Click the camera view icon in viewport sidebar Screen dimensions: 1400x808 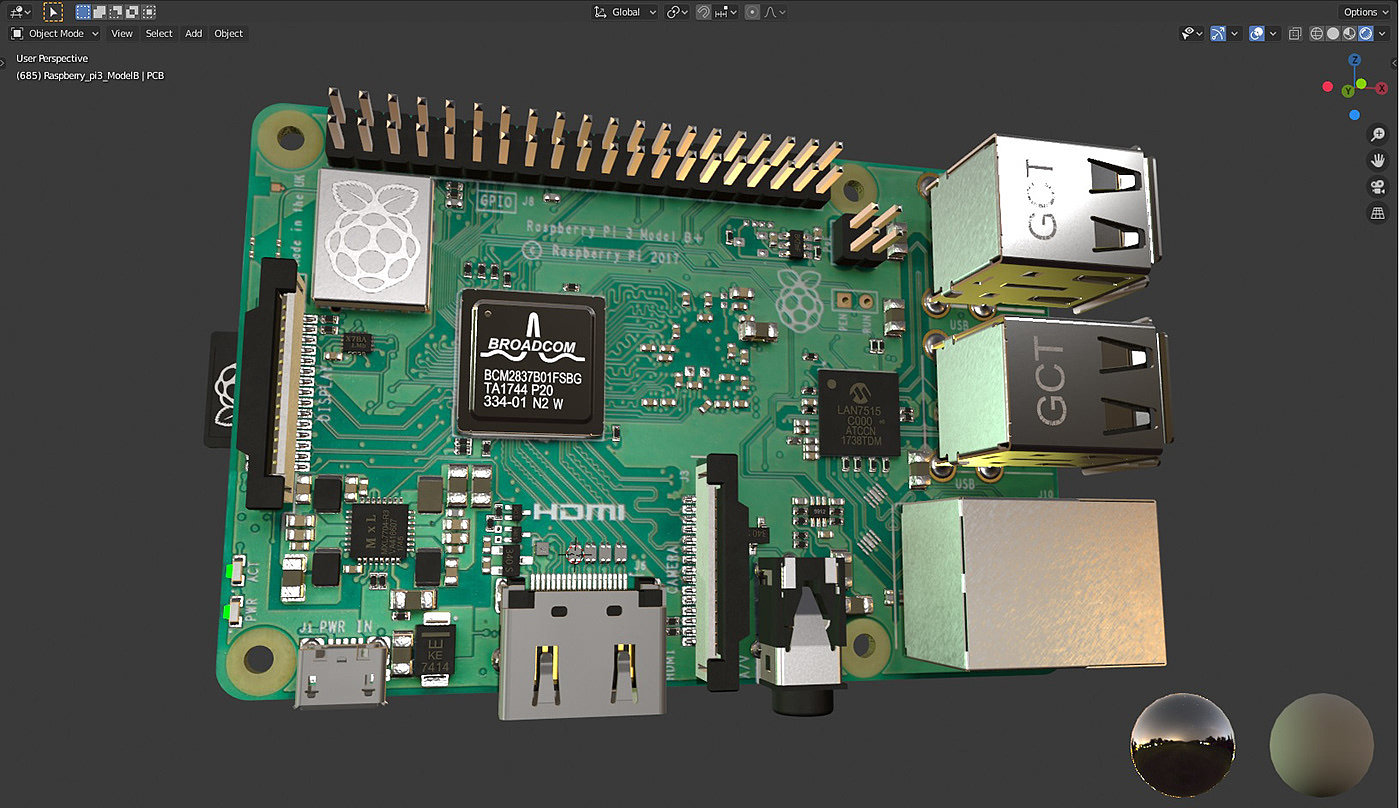(x=1378, y=186)
